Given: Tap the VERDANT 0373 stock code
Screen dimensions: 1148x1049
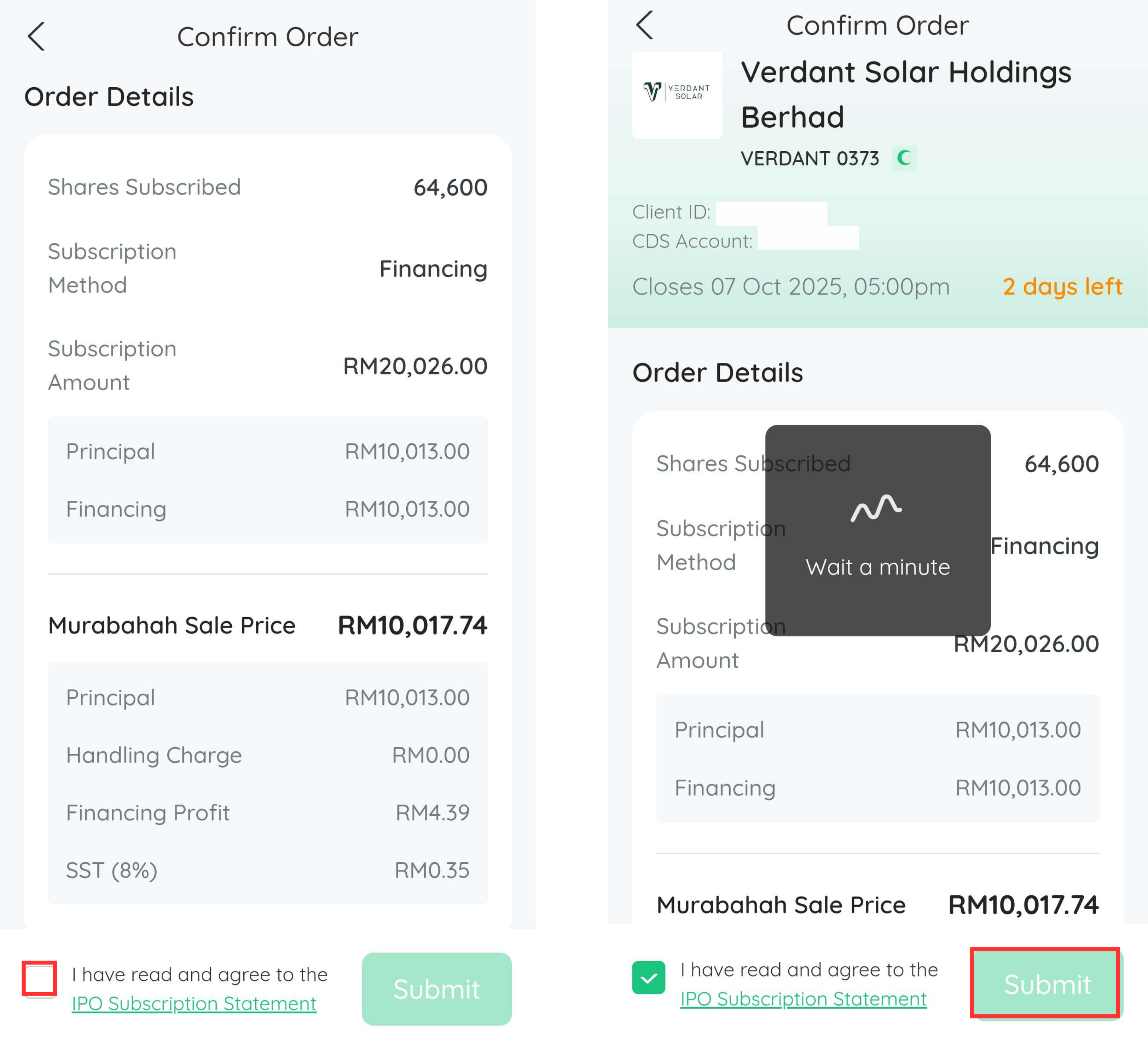Looking at the screenshot, I should 809,158.
